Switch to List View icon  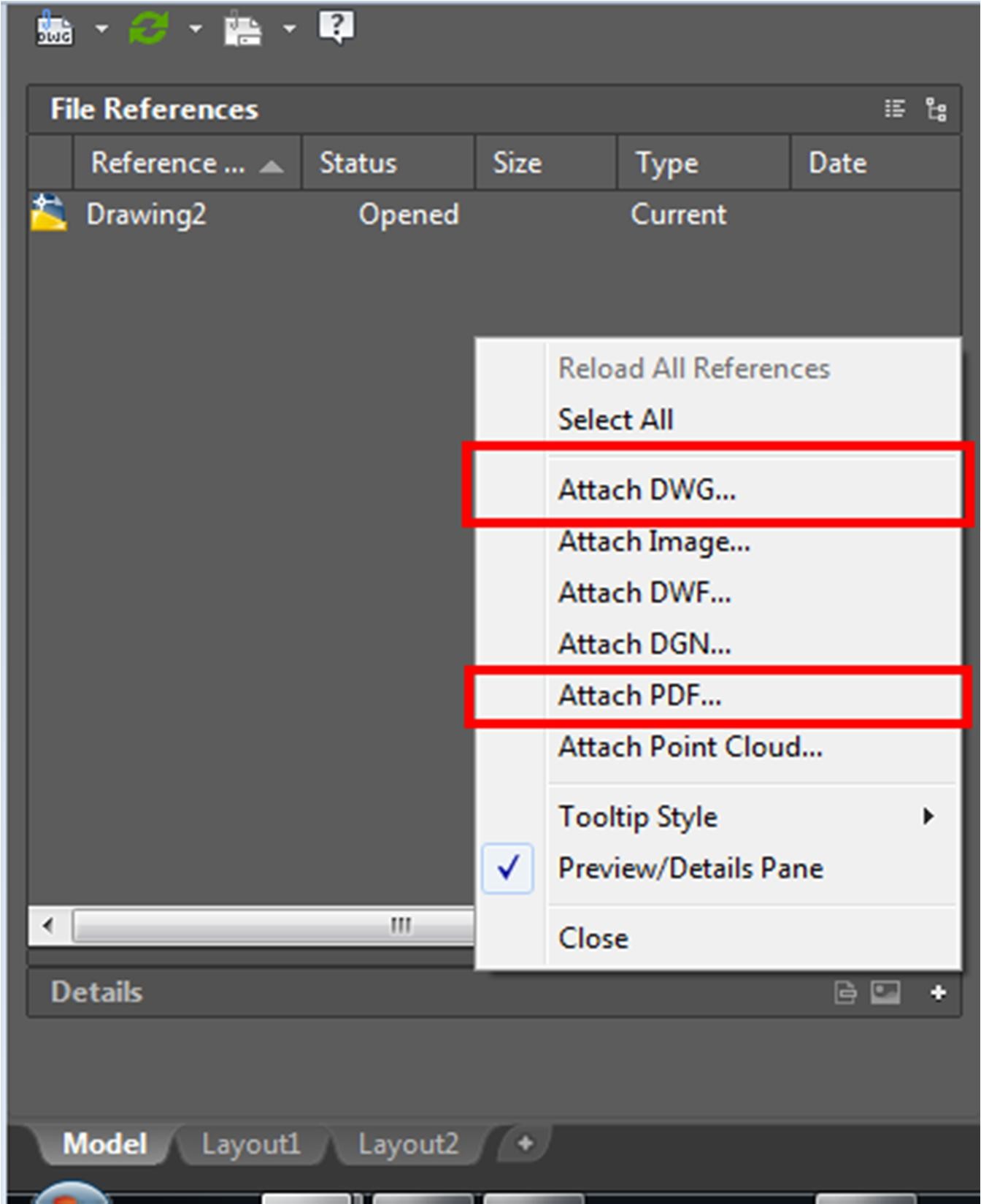895,110
